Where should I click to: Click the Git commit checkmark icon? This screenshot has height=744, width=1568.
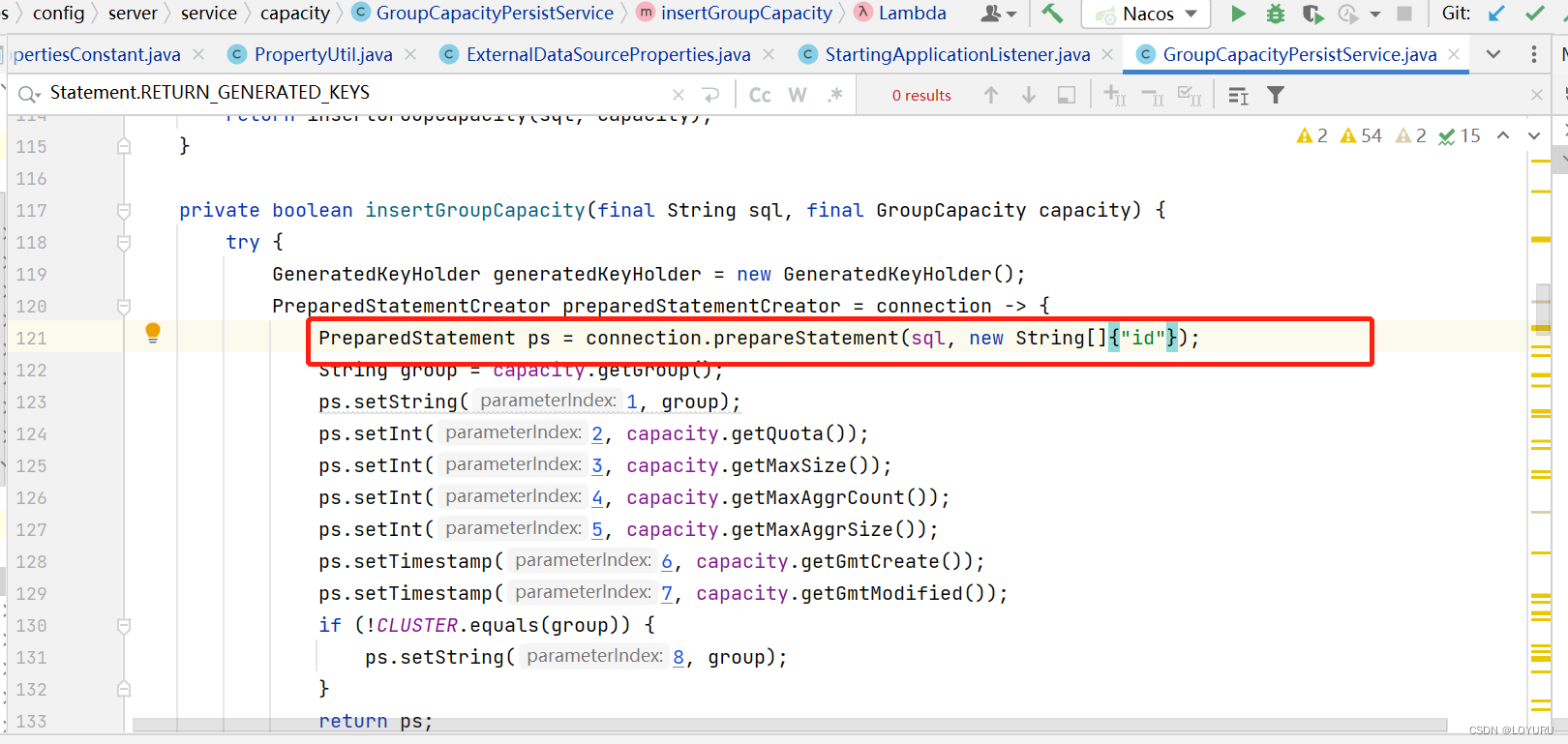1535,14
